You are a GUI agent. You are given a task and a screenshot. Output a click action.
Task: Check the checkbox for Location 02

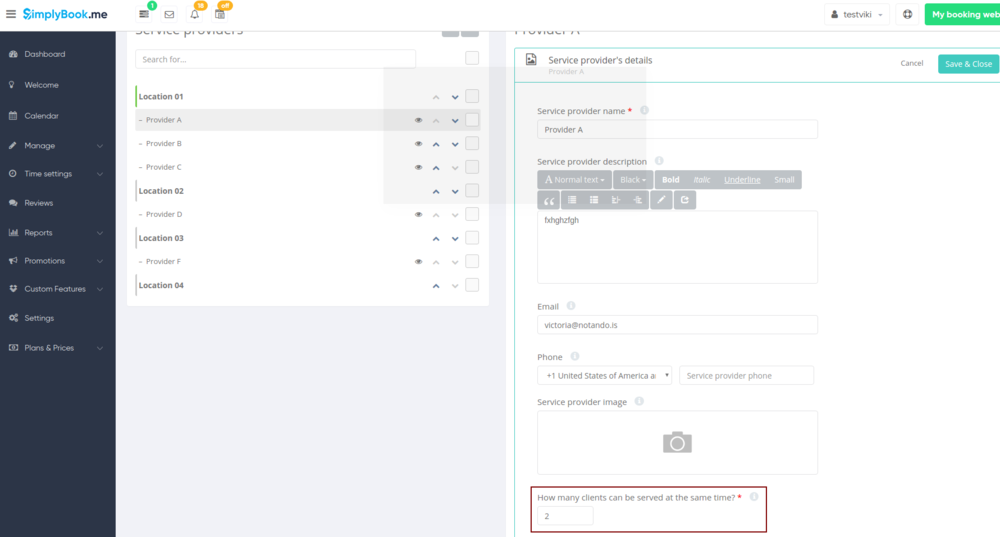point(472,191)
